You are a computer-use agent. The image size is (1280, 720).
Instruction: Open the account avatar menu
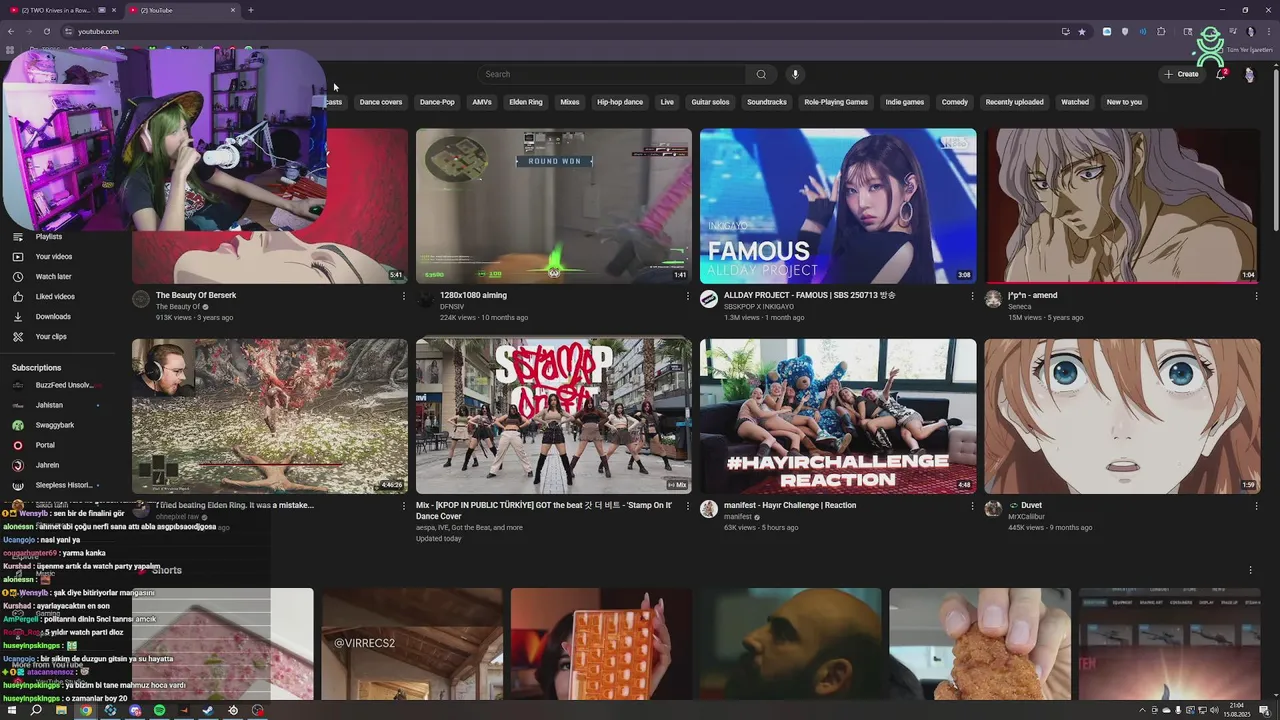pyautogui.click(x=1249, y=74)
